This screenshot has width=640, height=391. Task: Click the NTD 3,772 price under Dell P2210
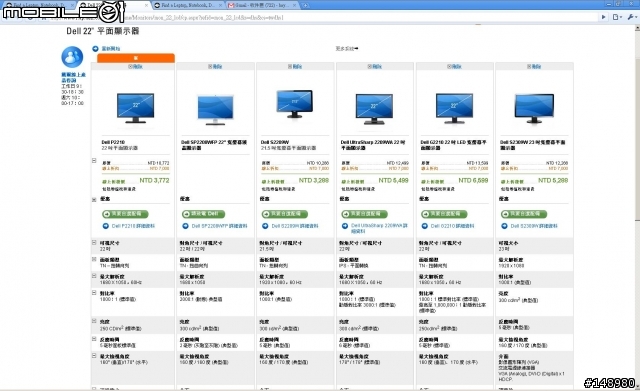pos(154,180)
